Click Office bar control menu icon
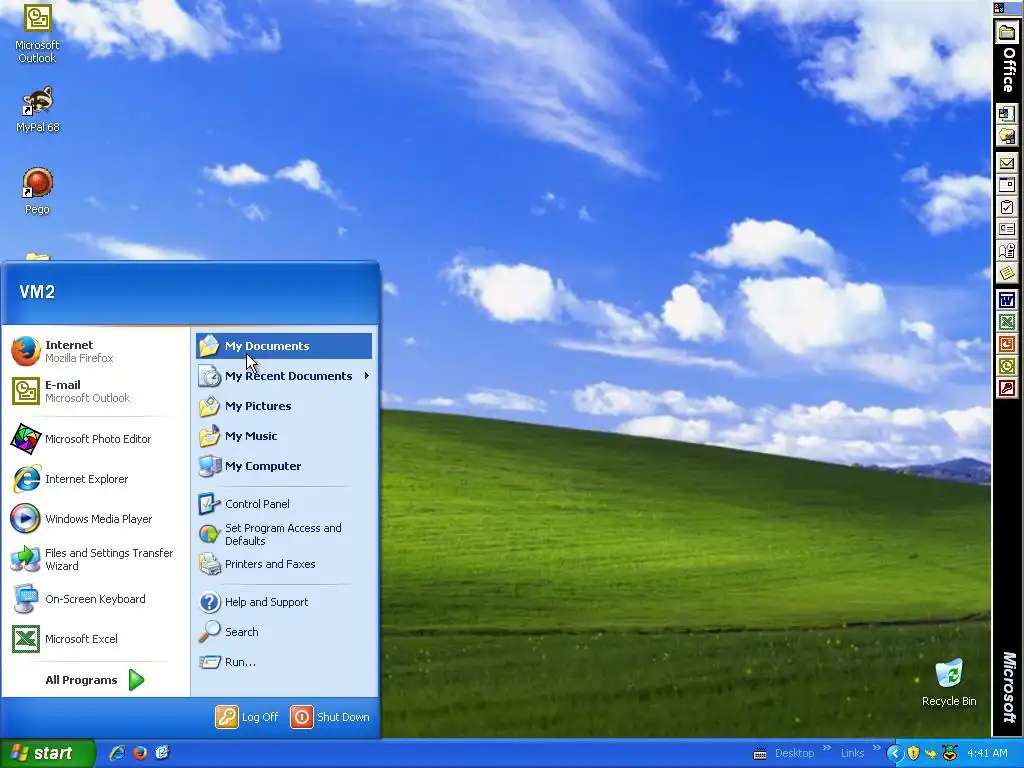 pos(999,8)
